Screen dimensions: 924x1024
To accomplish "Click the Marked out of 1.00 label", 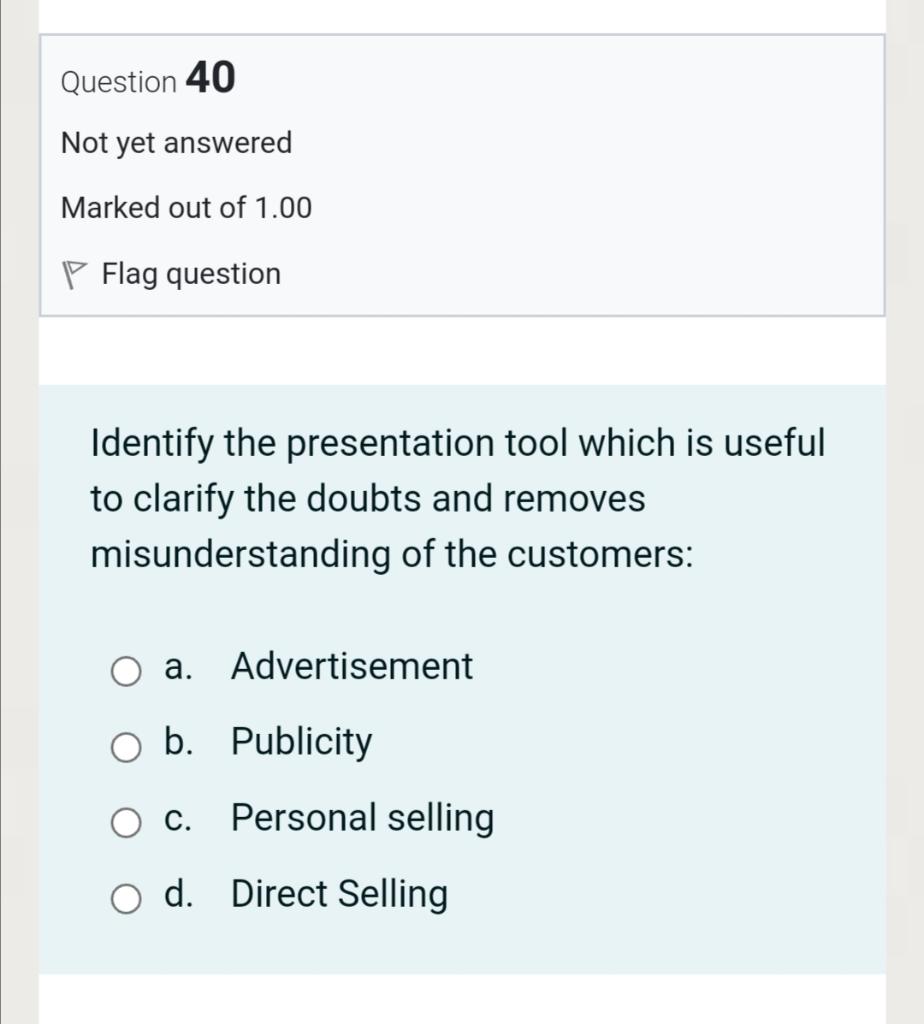I will (186, 208).
